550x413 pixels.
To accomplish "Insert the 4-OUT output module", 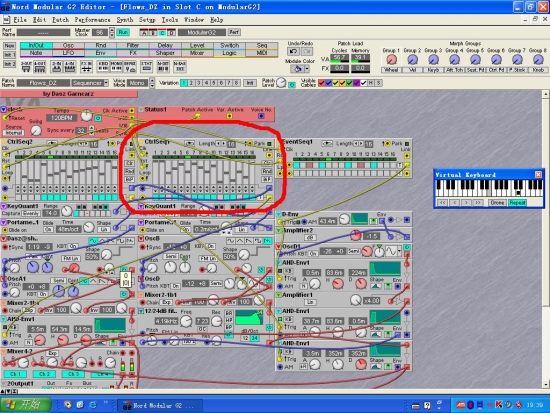I will pyautogui.click(x=40, y=67).
